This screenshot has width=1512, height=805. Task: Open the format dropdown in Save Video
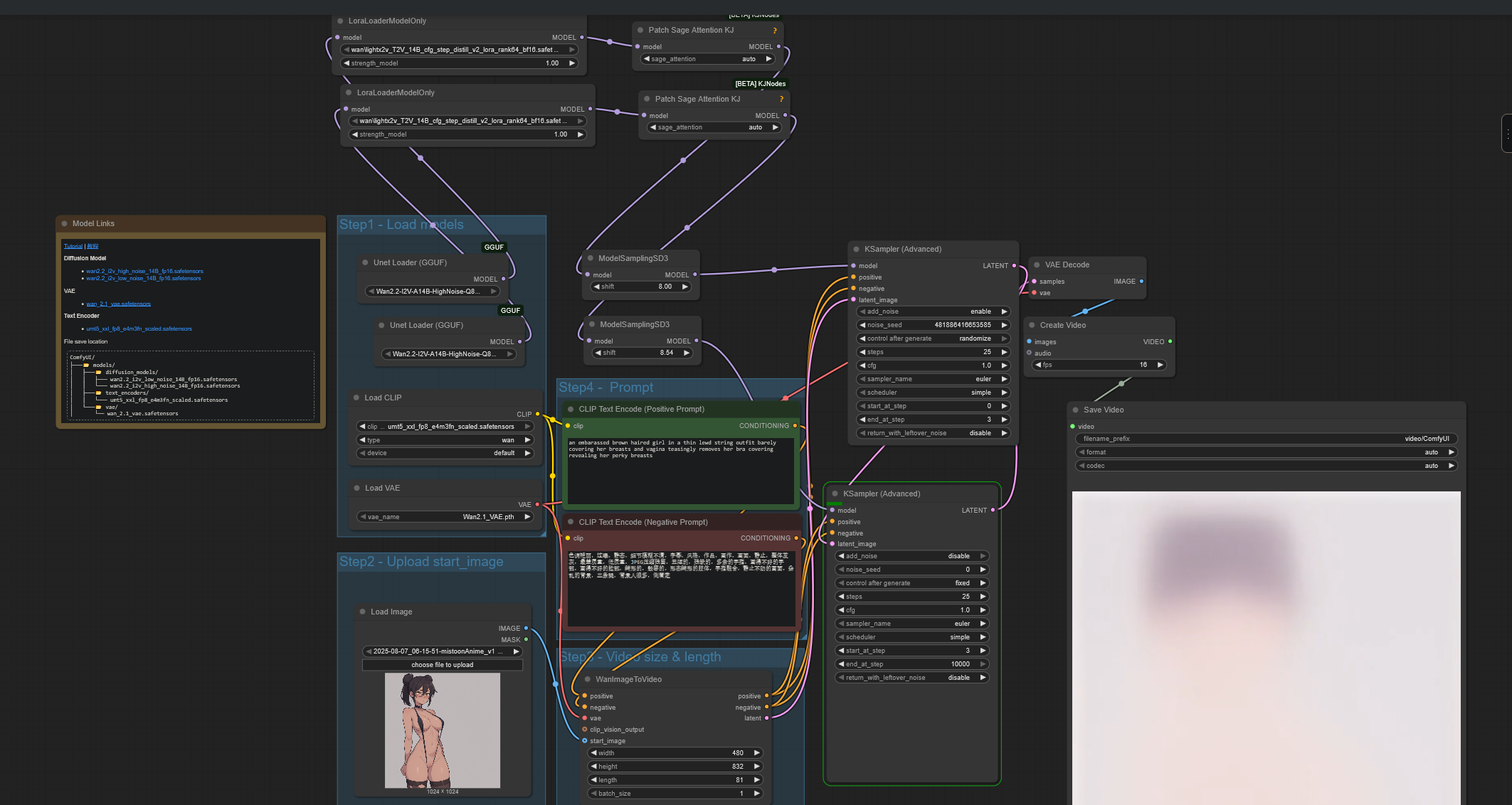pos(1265,452)
